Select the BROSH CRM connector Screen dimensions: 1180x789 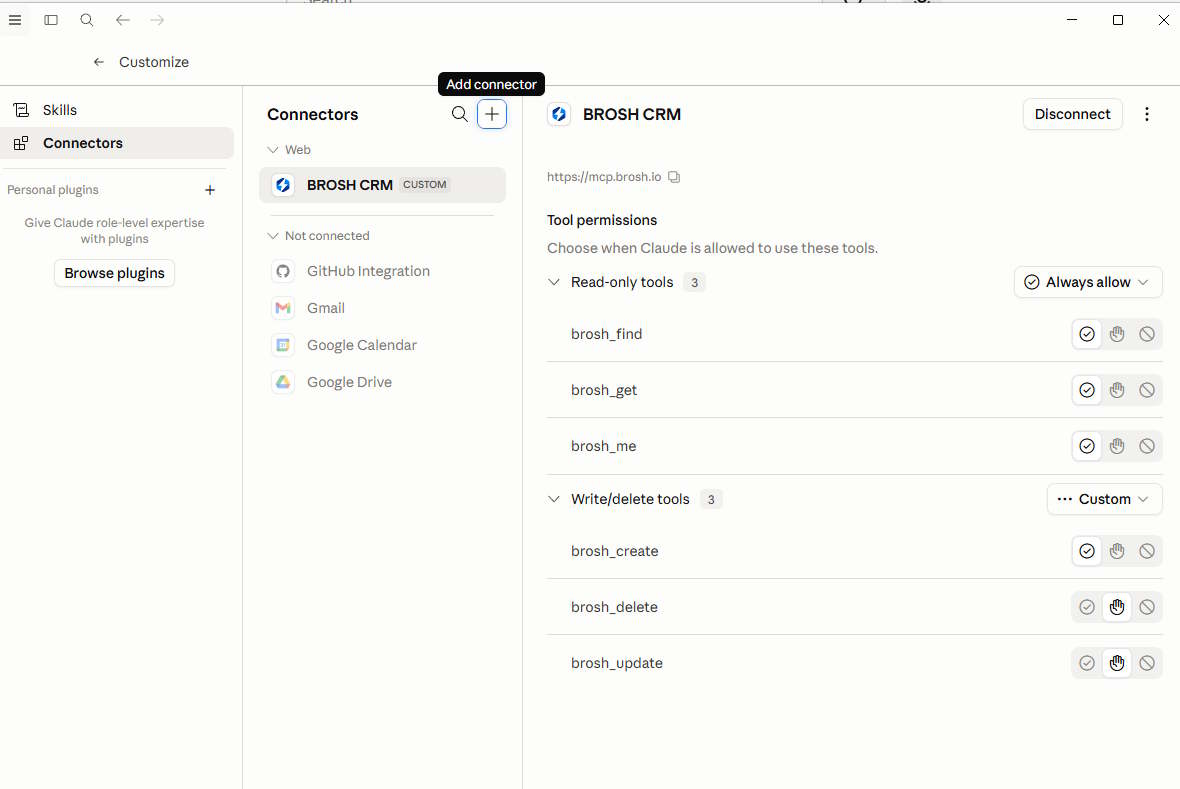(x=382, y=184)
